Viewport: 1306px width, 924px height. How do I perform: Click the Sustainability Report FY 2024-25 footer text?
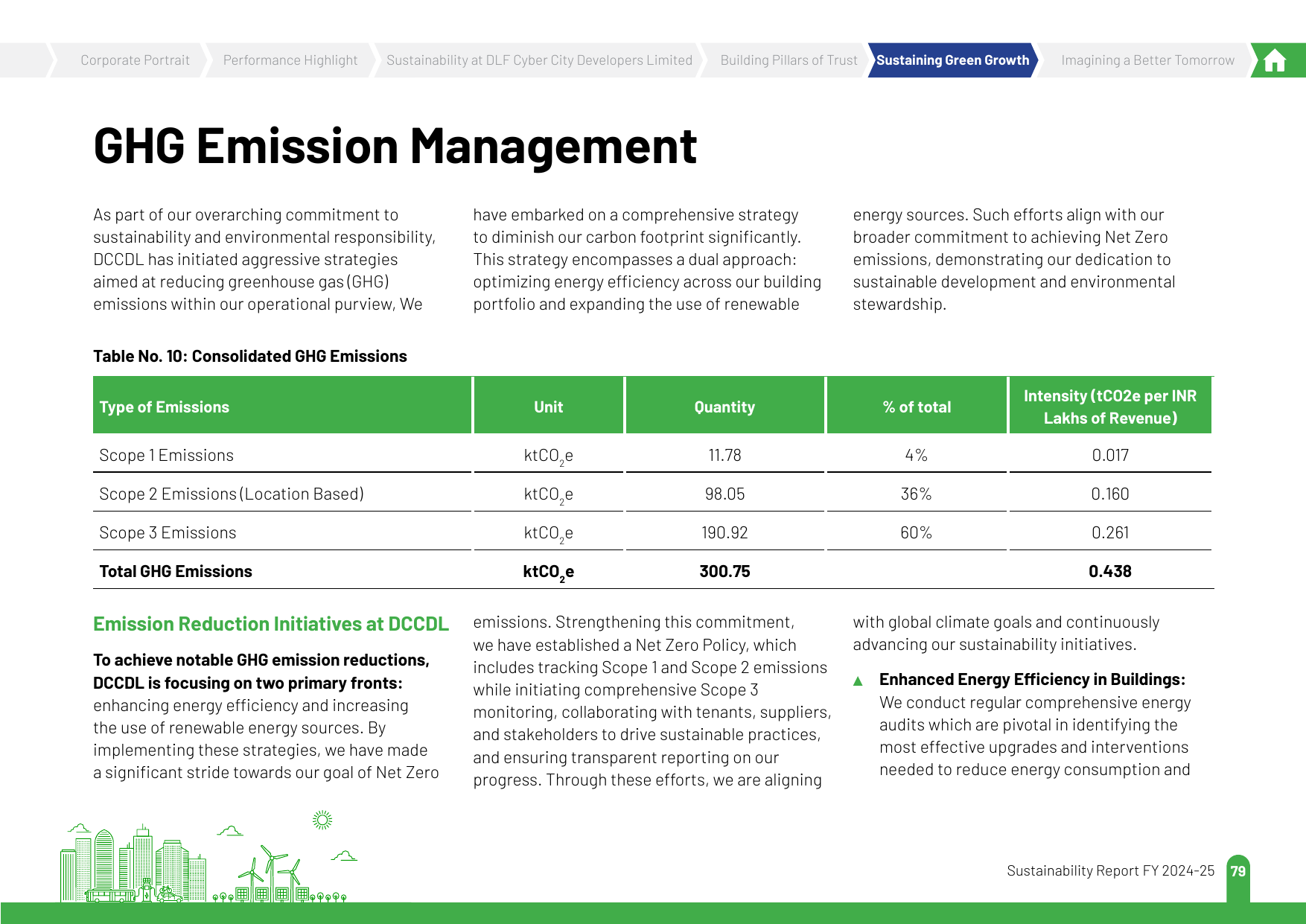click(x=1110, y=870)
